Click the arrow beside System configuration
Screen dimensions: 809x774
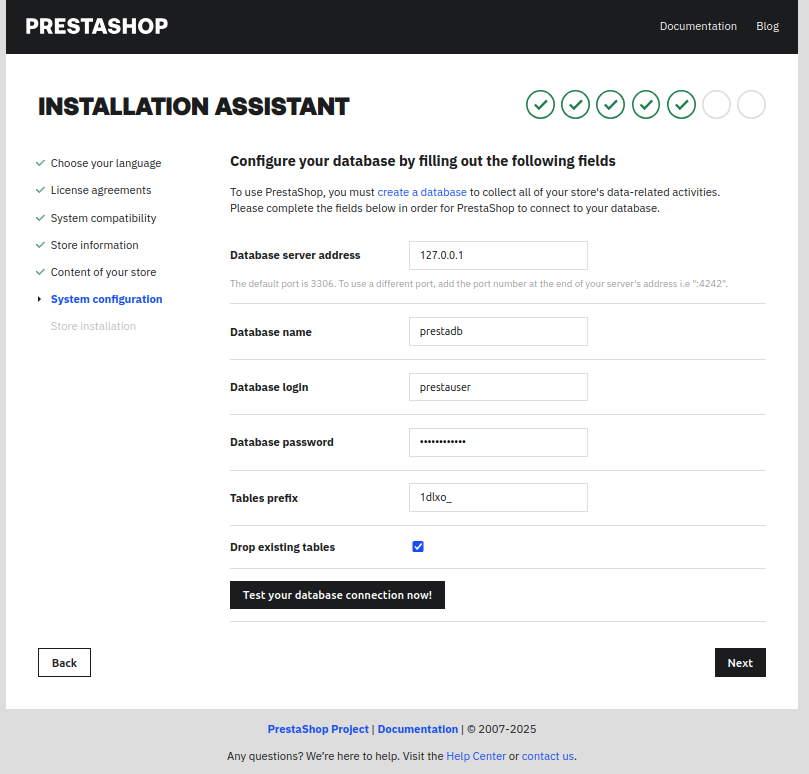click(39, 299)
